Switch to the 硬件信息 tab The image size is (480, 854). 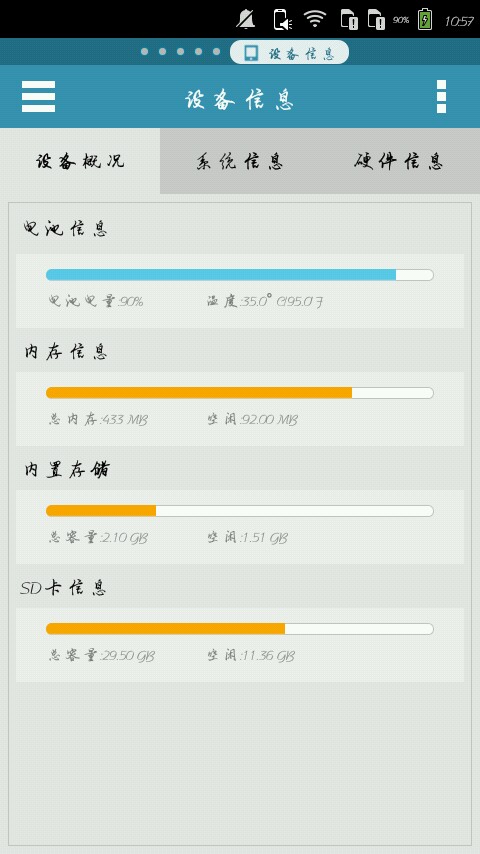[400, 161]
